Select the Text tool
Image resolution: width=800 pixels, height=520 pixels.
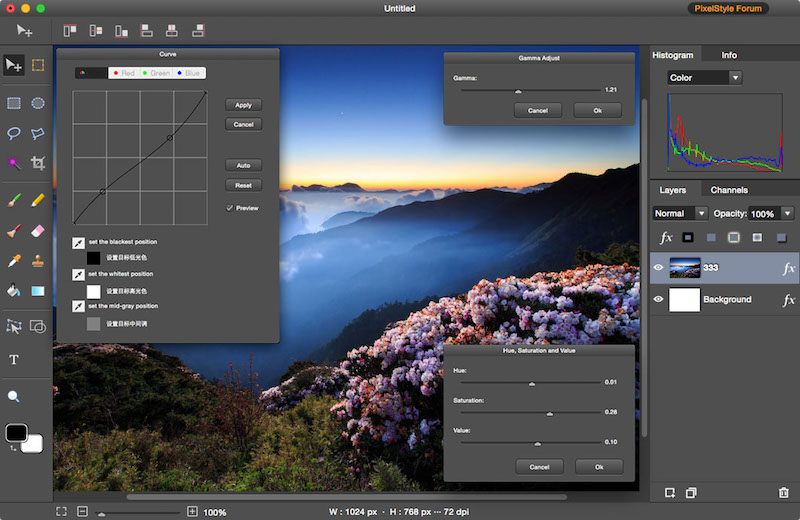coord(14,359)
